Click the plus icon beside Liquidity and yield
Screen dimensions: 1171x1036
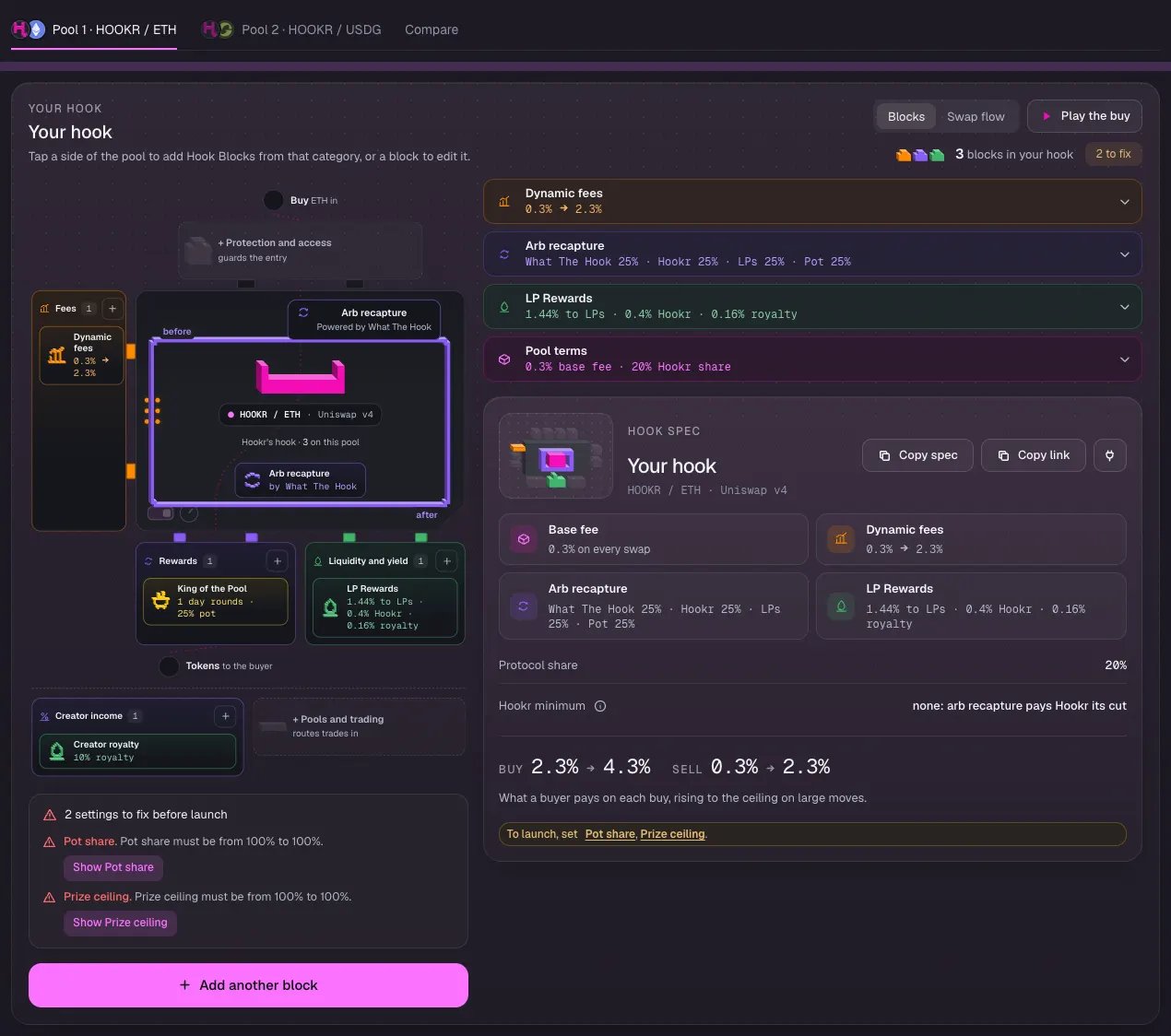(x=447, y=560)
